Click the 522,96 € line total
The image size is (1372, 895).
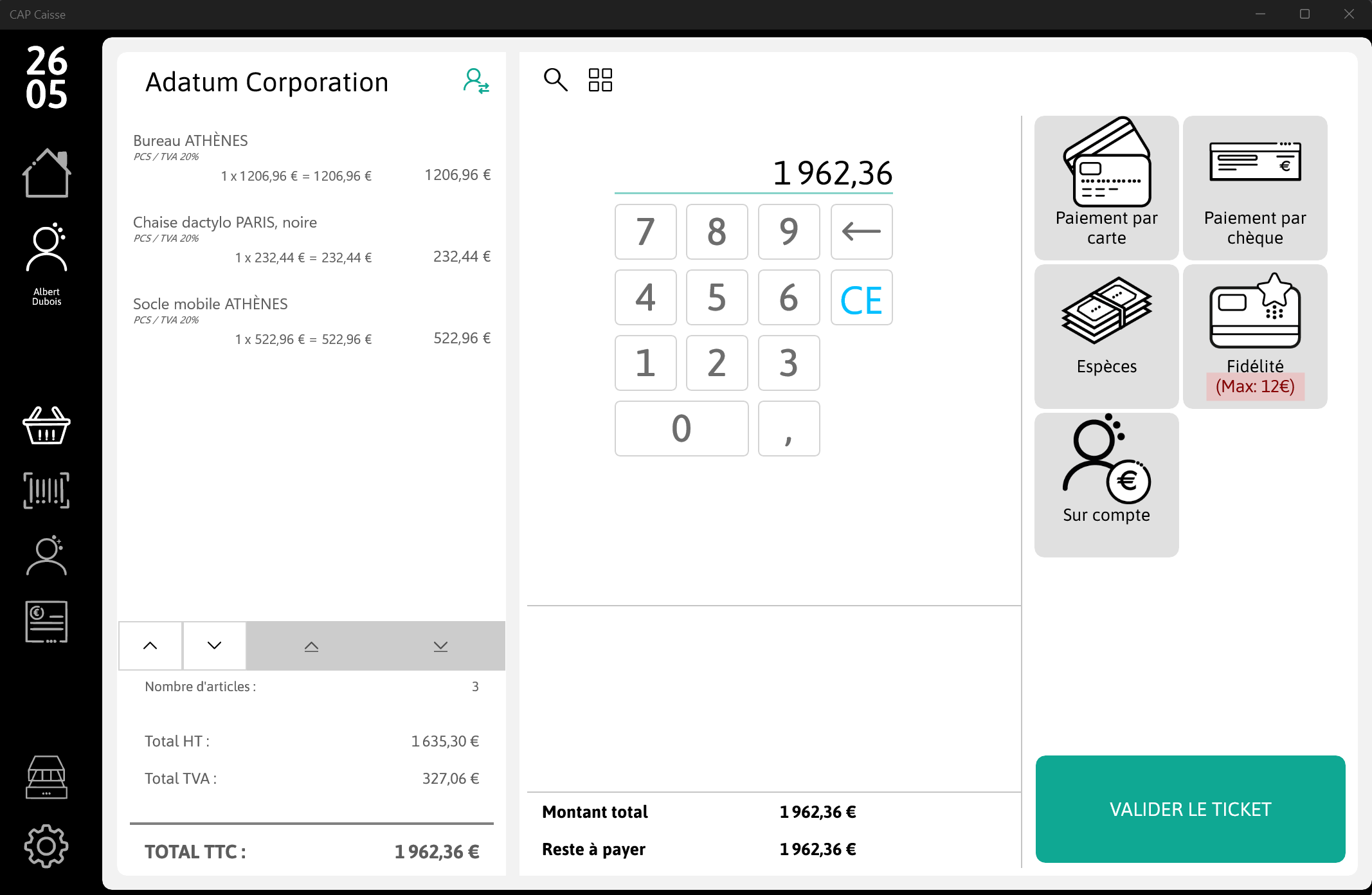tap(462, 338)
